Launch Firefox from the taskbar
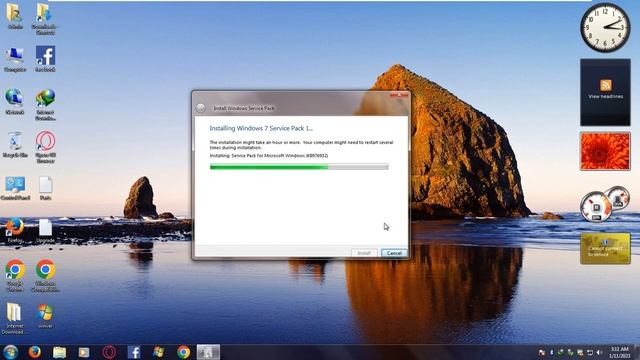 click(x=35, y=352)
